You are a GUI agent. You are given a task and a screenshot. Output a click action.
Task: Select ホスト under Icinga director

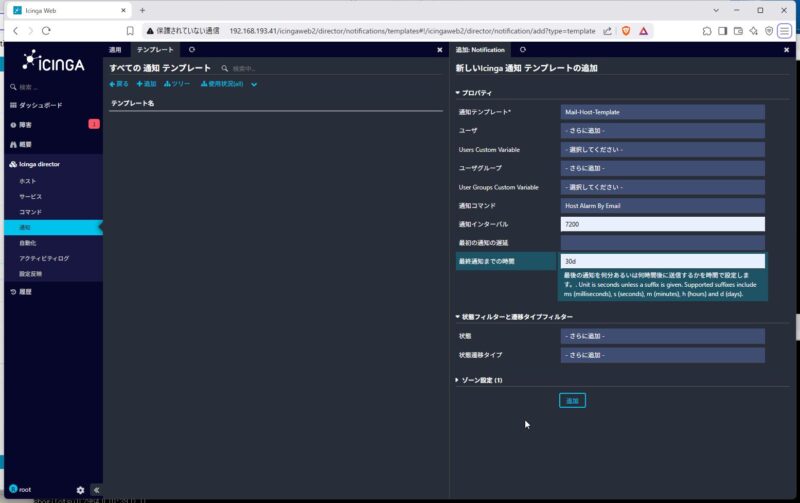pyautogui.click(x=28, y=181)
